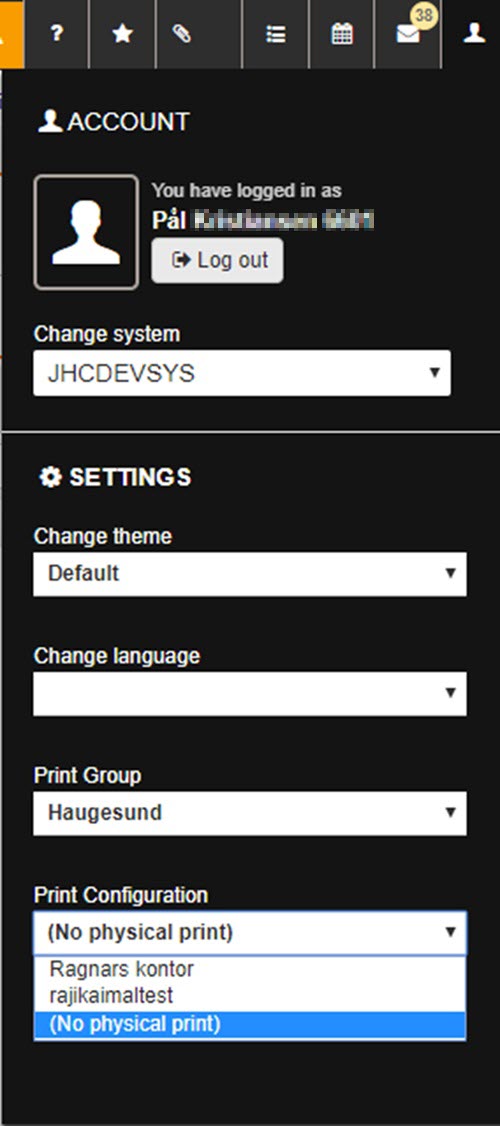Click the paperclip attachments icon
Image resolution: width=500 pixels, height=1126 pixels.
182,34
